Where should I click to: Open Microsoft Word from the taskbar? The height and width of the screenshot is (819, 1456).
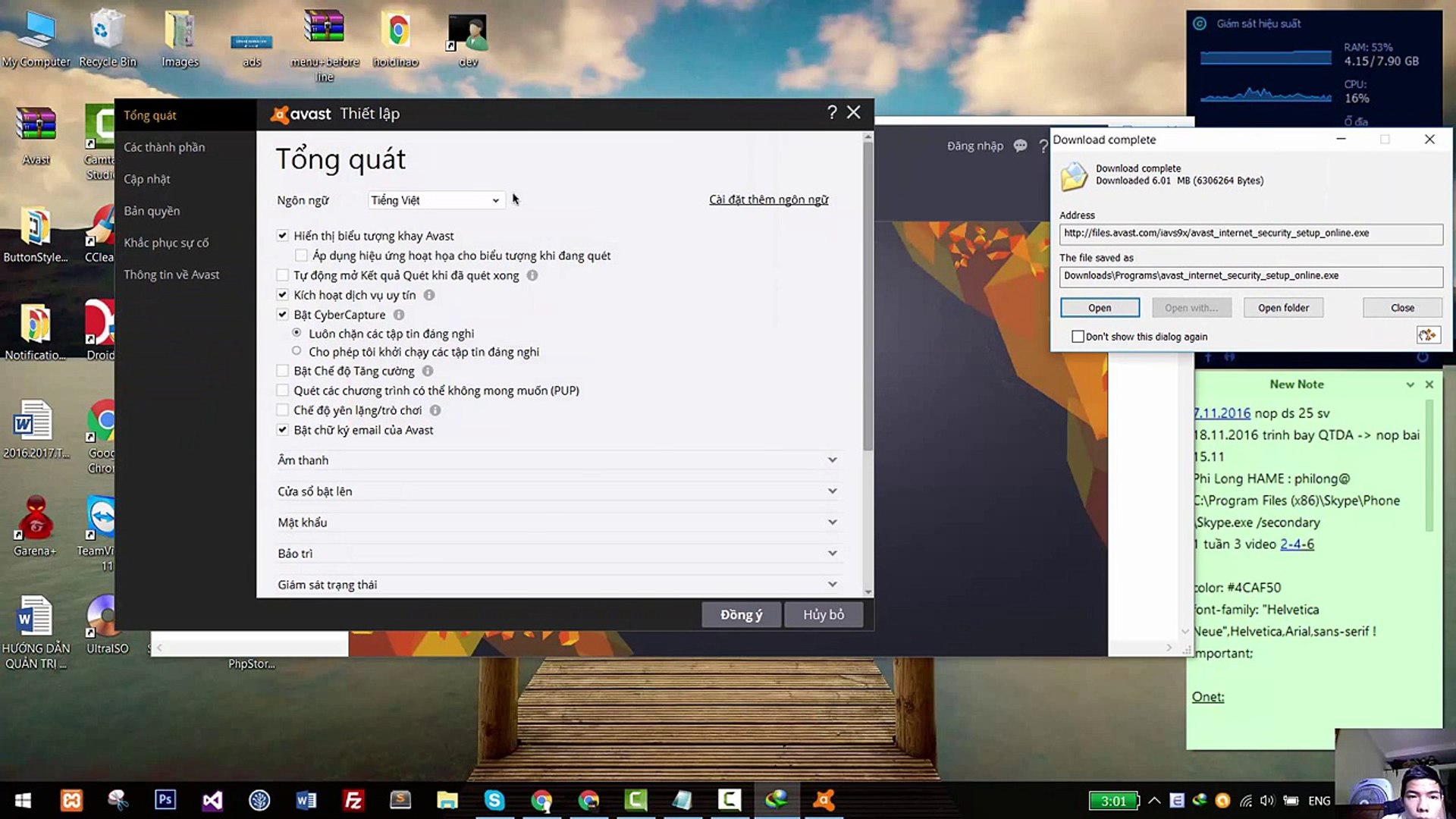(306, 800)
